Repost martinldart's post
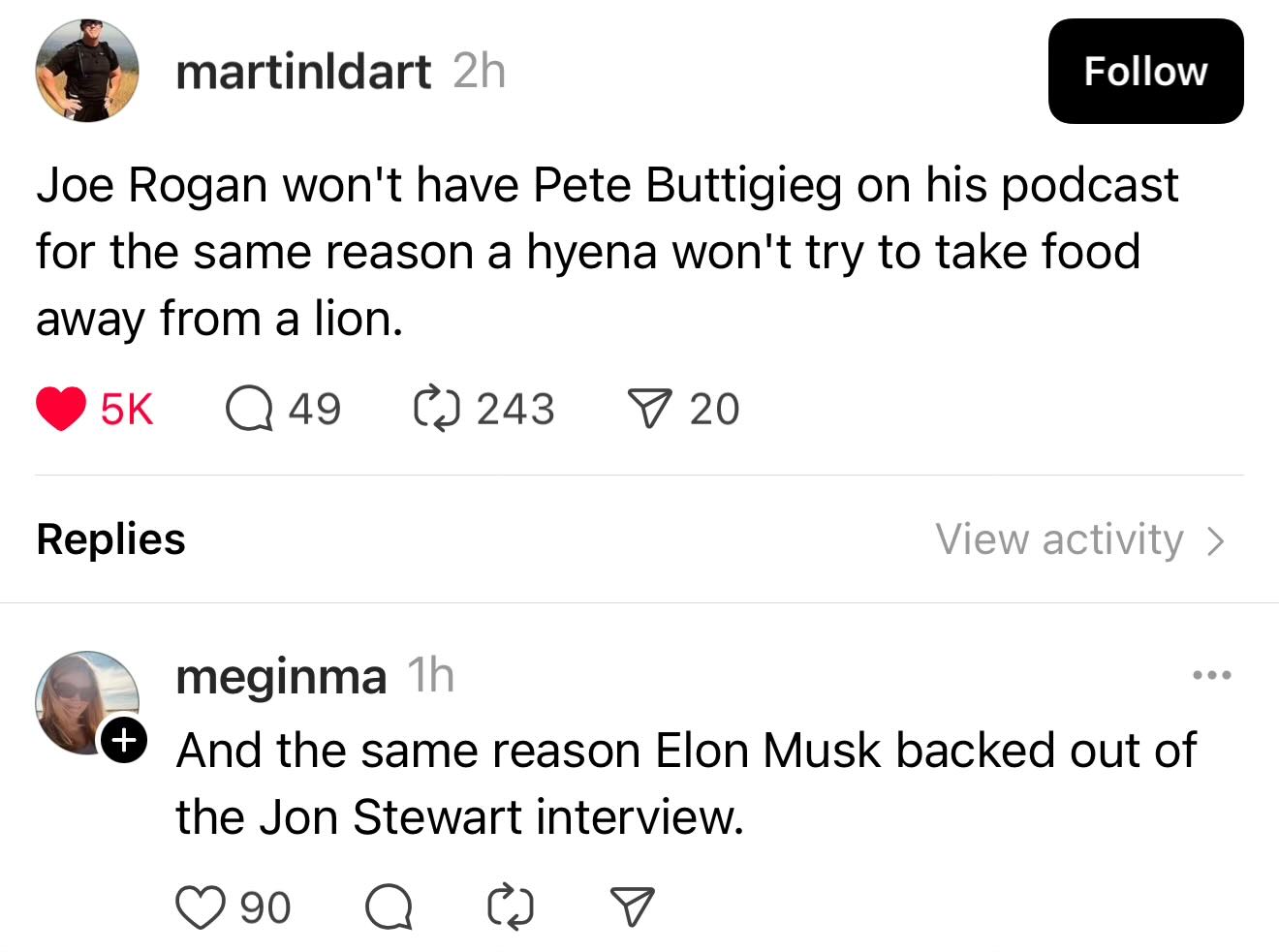The width and height of the screenshot is (1279, 952). coord(435,409)
